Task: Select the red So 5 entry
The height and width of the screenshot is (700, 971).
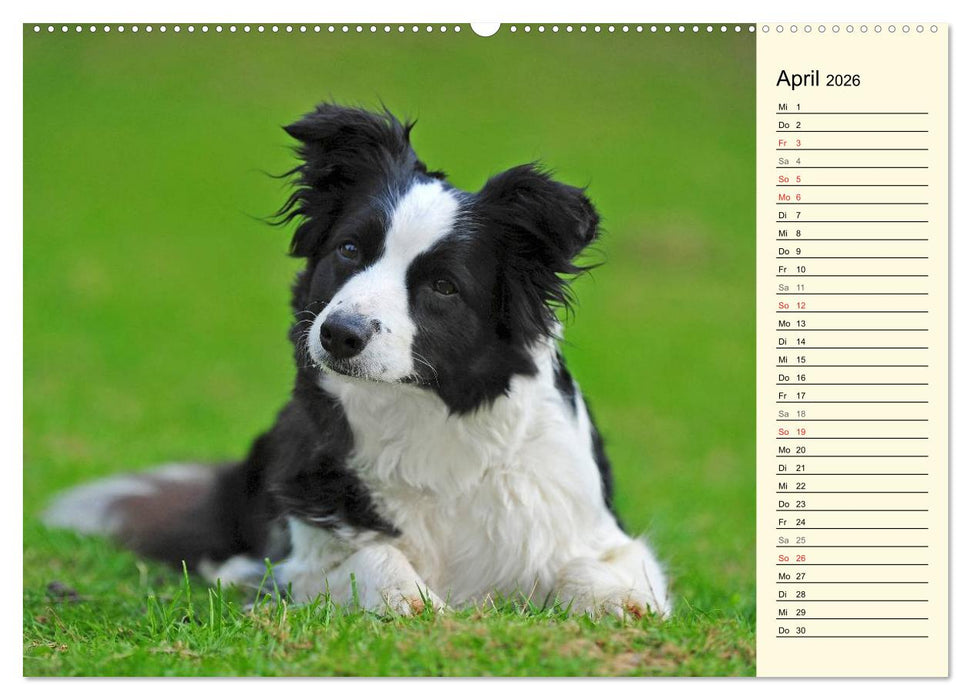Action: pyautogui.click(x=790, y=179)
